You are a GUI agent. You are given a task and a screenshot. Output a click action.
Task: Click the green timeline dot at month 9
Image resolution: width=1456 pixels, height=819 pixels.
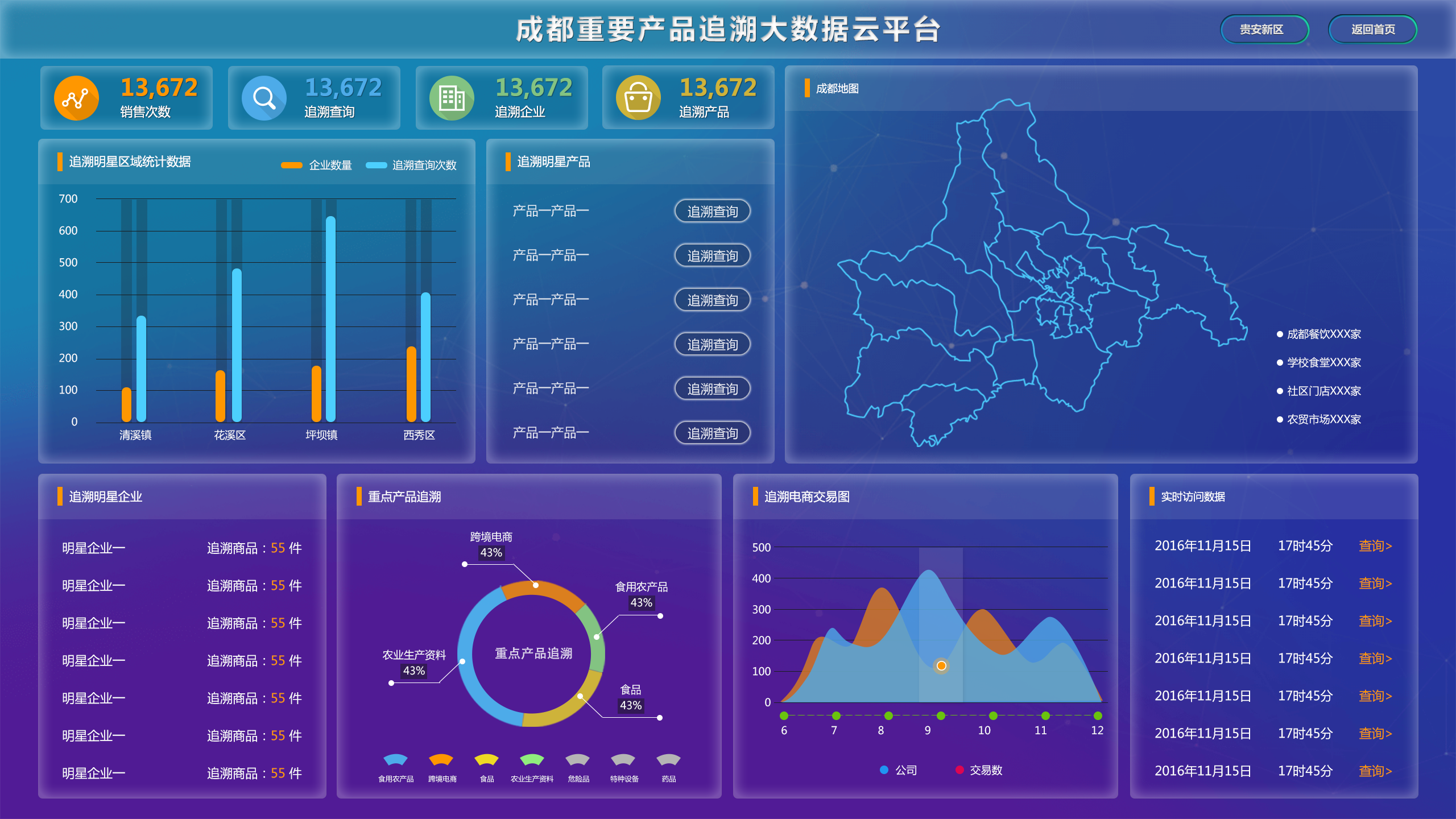(x=942, y=717)
